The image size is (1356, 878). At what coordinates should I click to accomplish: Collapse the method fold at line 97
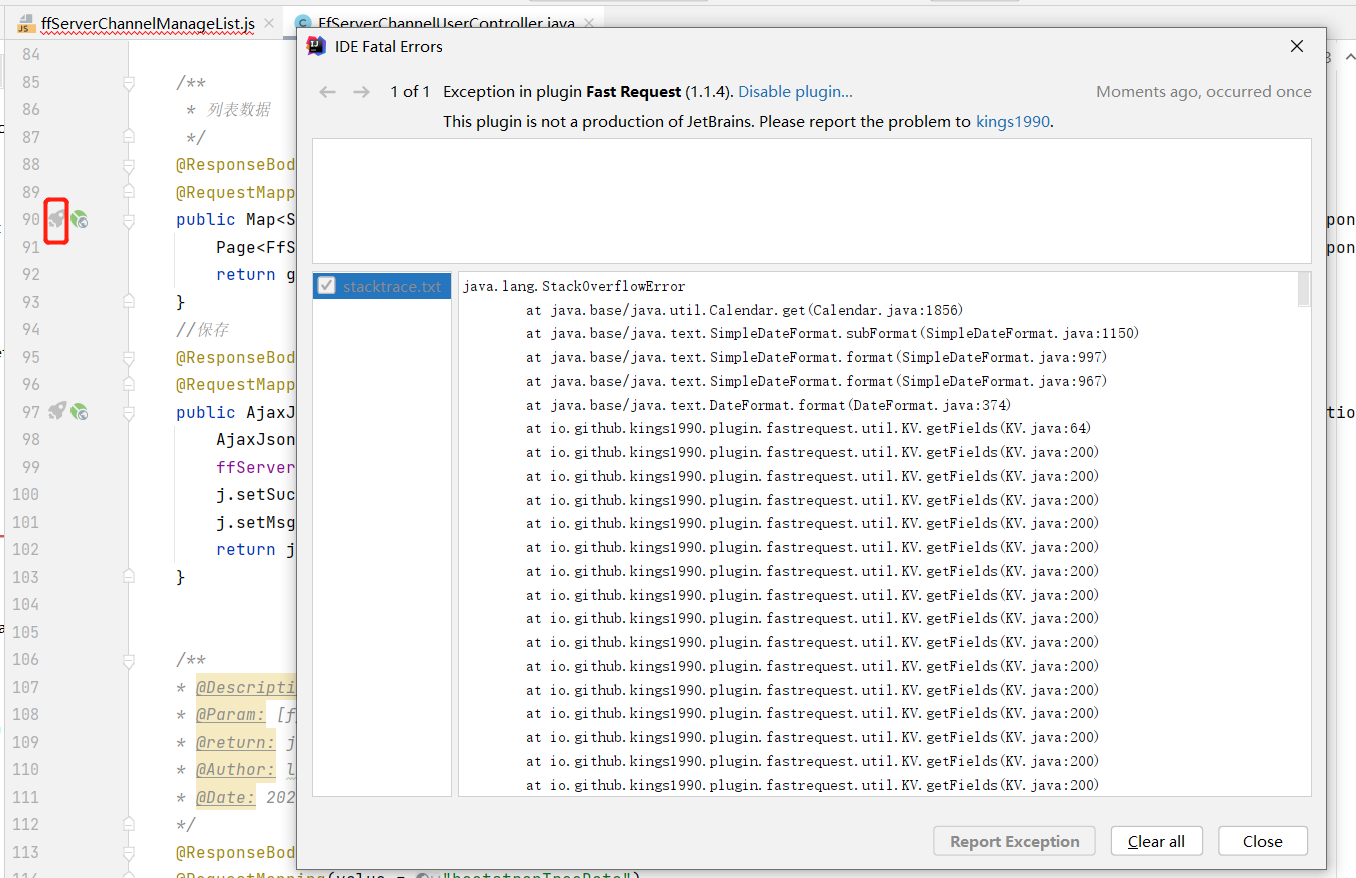[x=129, y=411]
